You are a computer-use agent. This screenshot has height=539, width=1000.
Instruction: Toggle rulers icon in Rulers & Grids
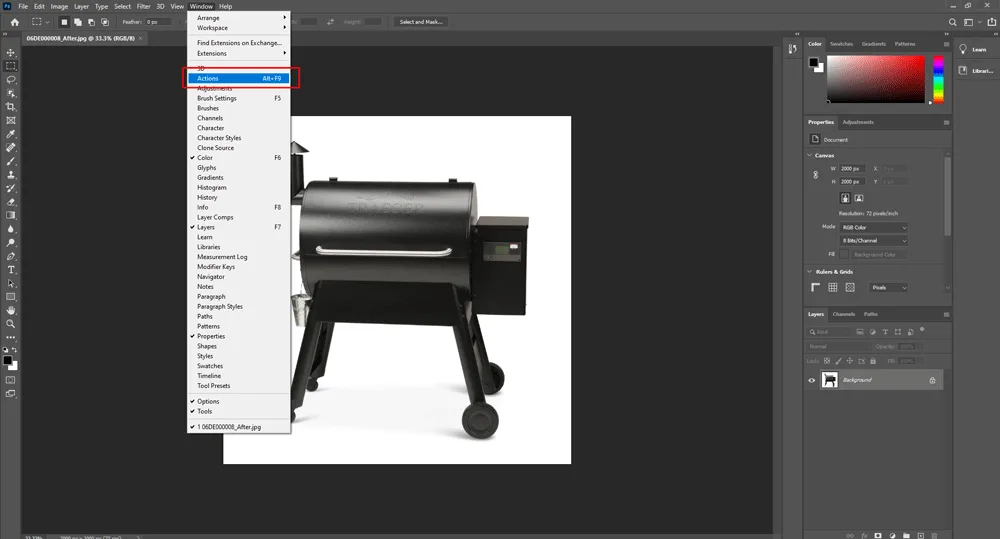[x=816, y=288]
